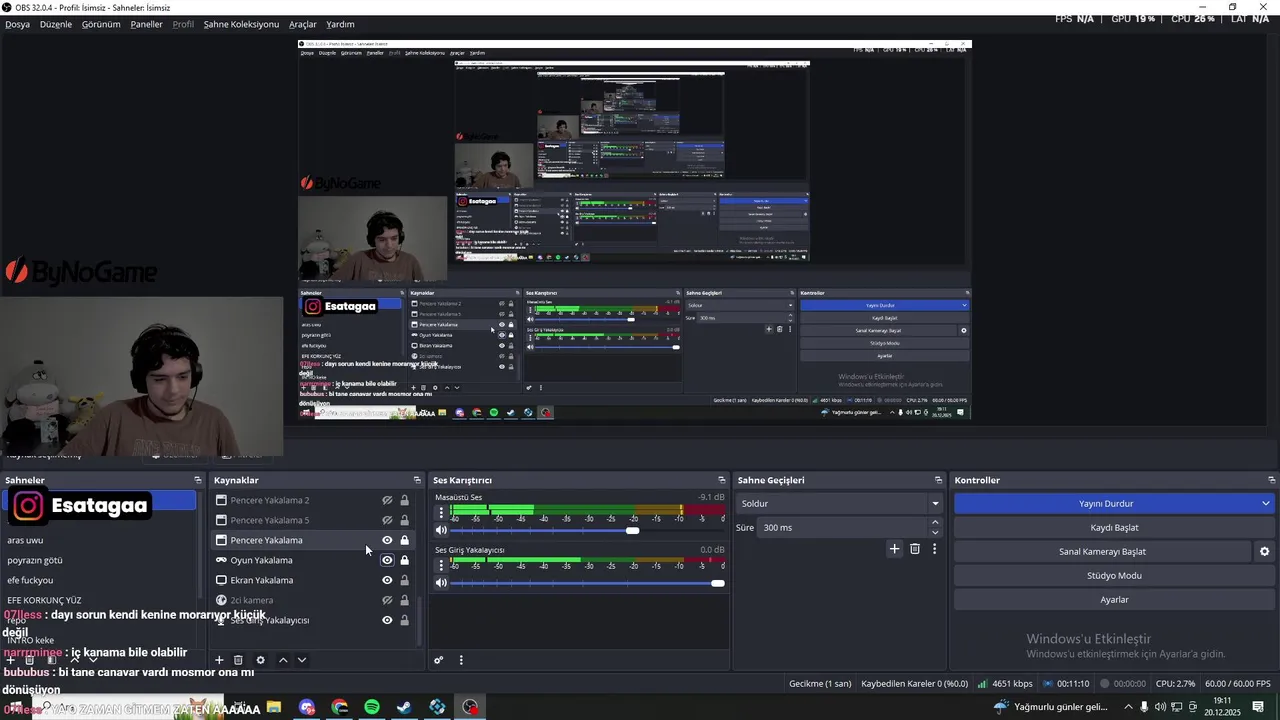
Task: Click the Ekran Yakalama monitor icon
Action: (x=221, y=580)
